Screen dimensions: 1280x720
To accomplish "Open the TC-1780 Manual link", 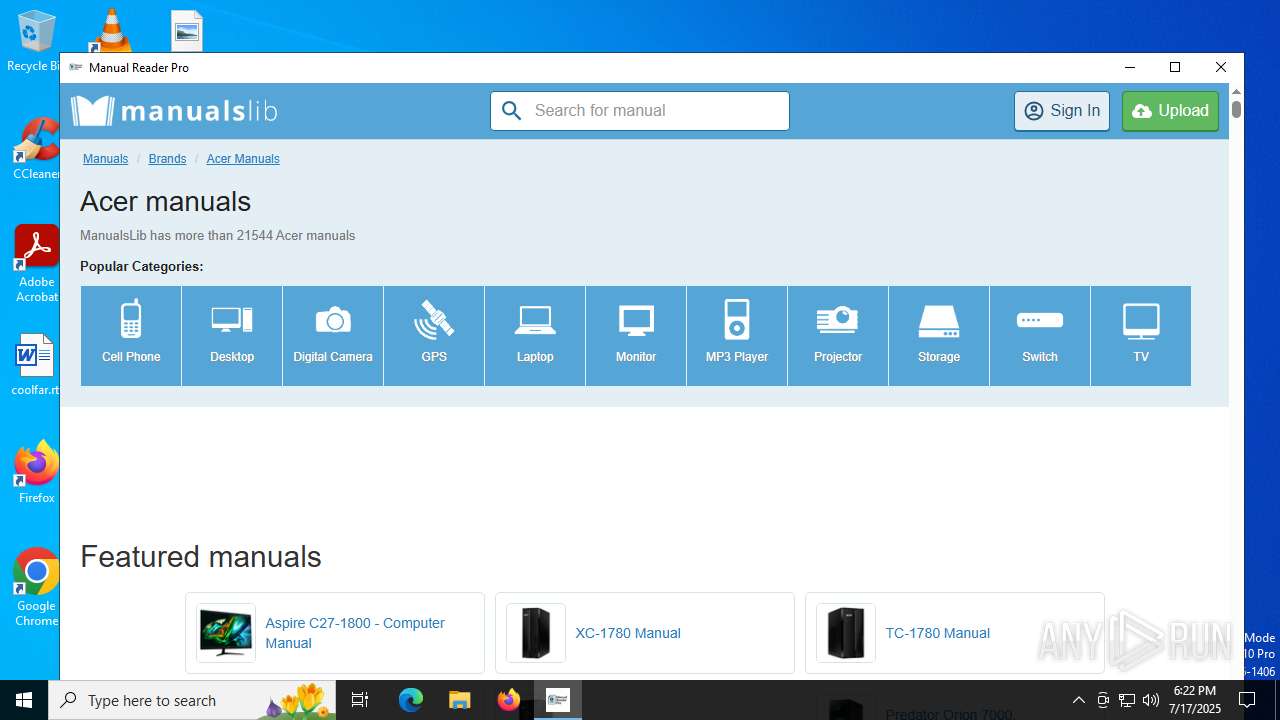I will coord(937,633).
